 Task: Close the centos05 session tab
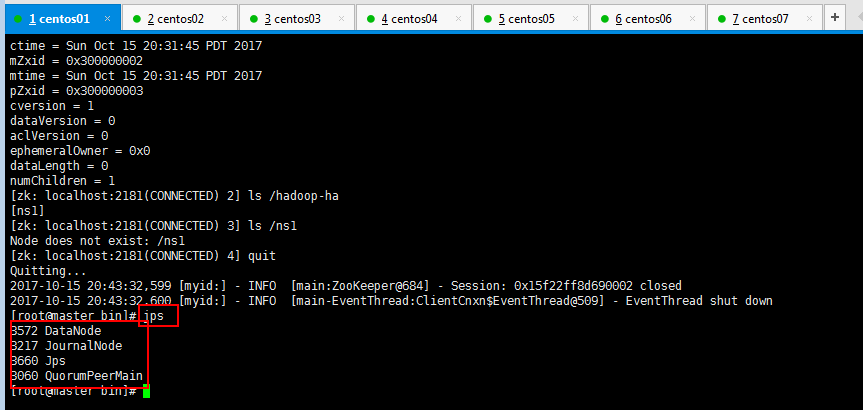(x=574, y=19)
